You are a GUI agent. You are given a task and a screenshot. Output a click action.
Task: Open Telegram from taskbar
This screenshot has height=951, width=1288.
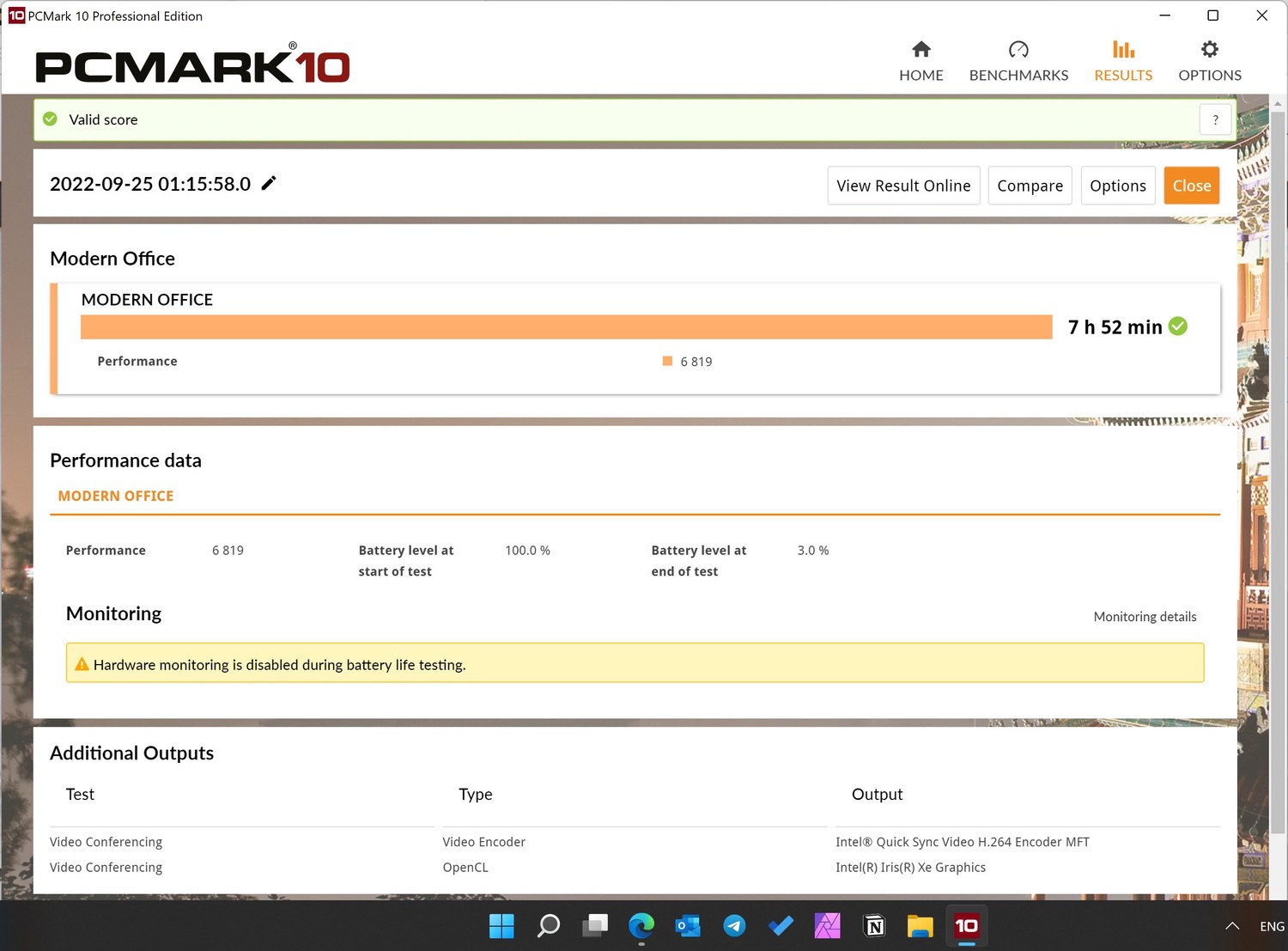coord(734,926)
